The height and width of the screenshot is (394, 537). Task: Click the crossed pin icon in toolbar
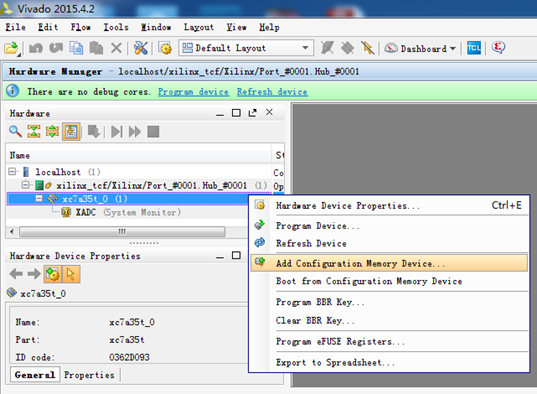[x=368, y=48]
